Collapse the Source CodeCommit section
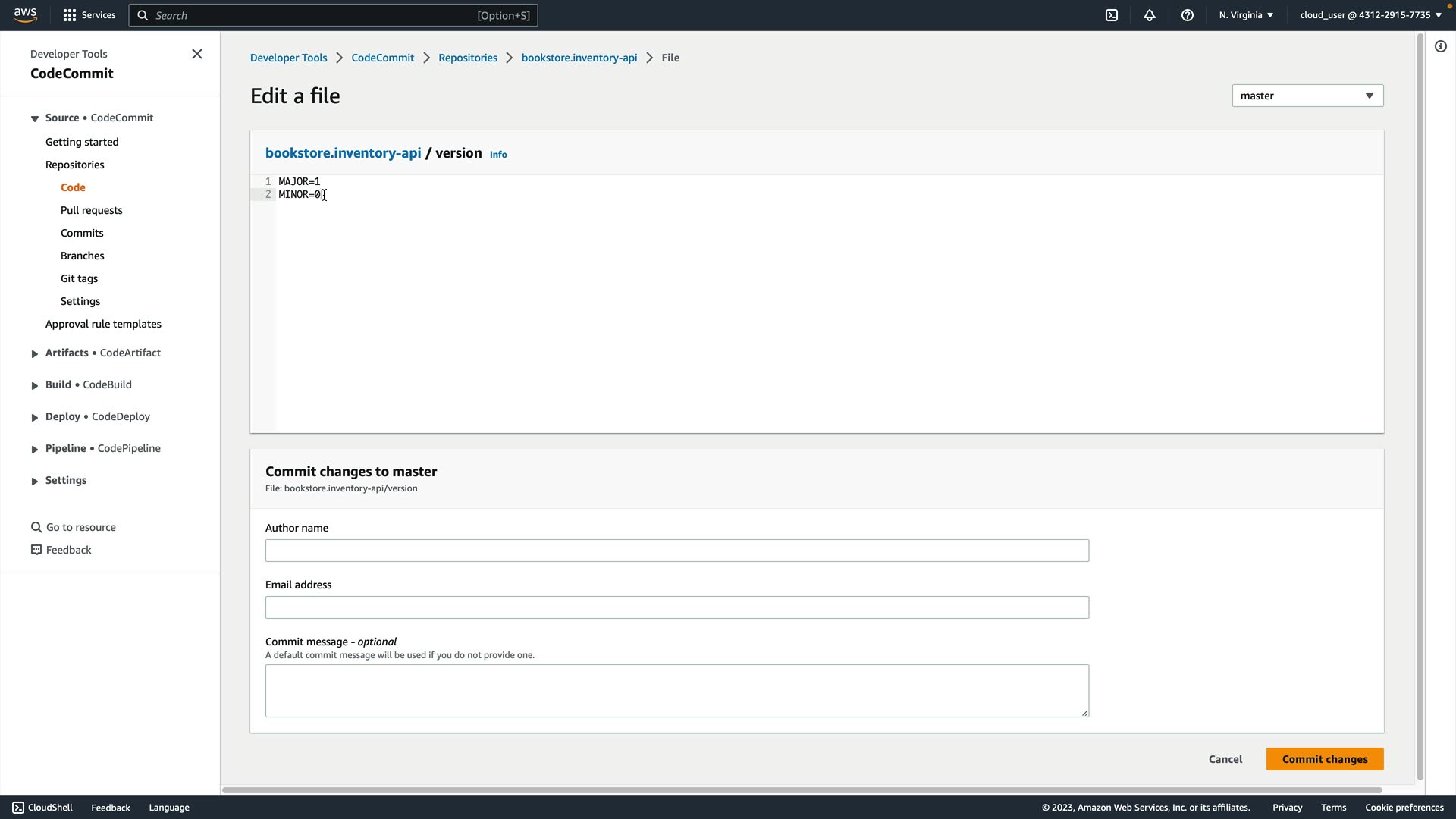Viewport: 1456px width, 819px height. tap(35, 118)
